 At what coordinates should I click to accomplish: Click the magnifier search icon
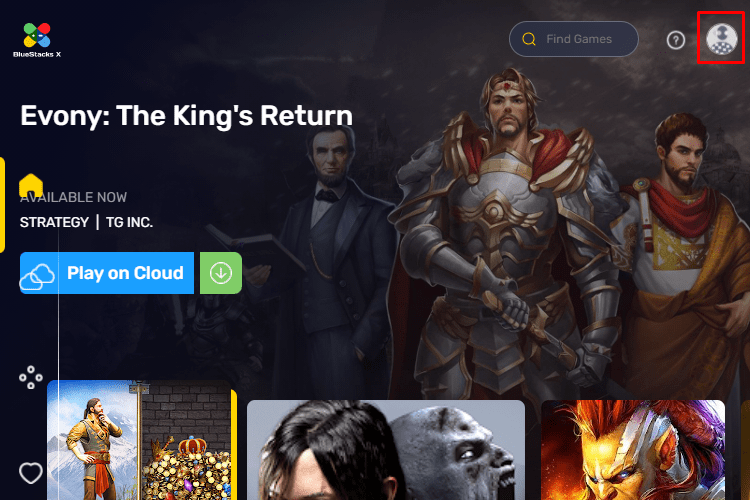point(529,39)
